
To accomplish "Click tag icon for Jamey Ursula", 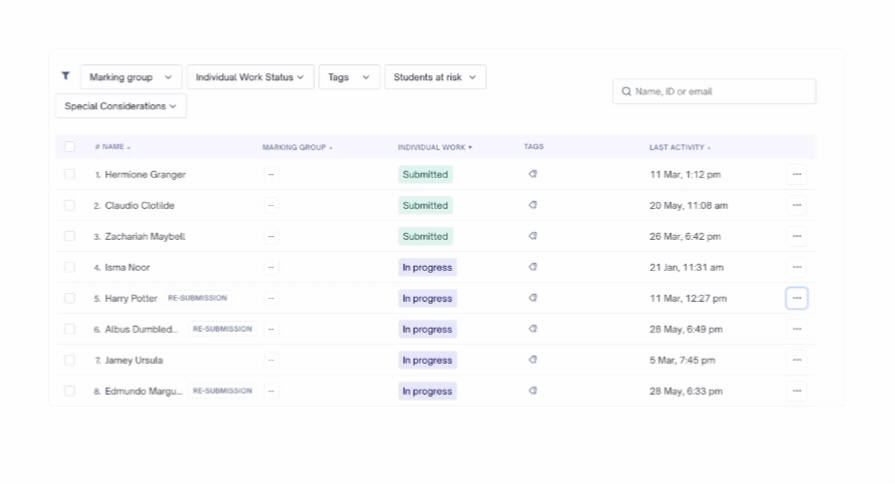I will (x=533, y=360).
